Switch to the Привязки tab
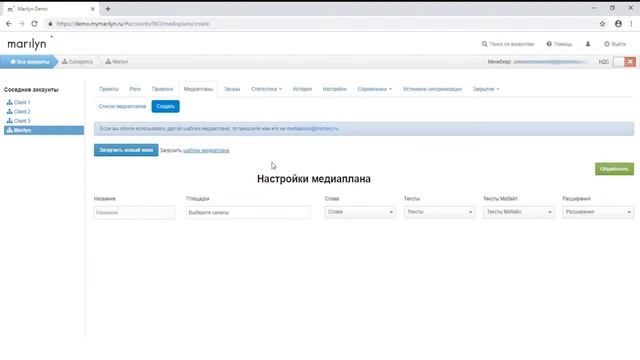This screenshot has height=360, width=640. 162,89
